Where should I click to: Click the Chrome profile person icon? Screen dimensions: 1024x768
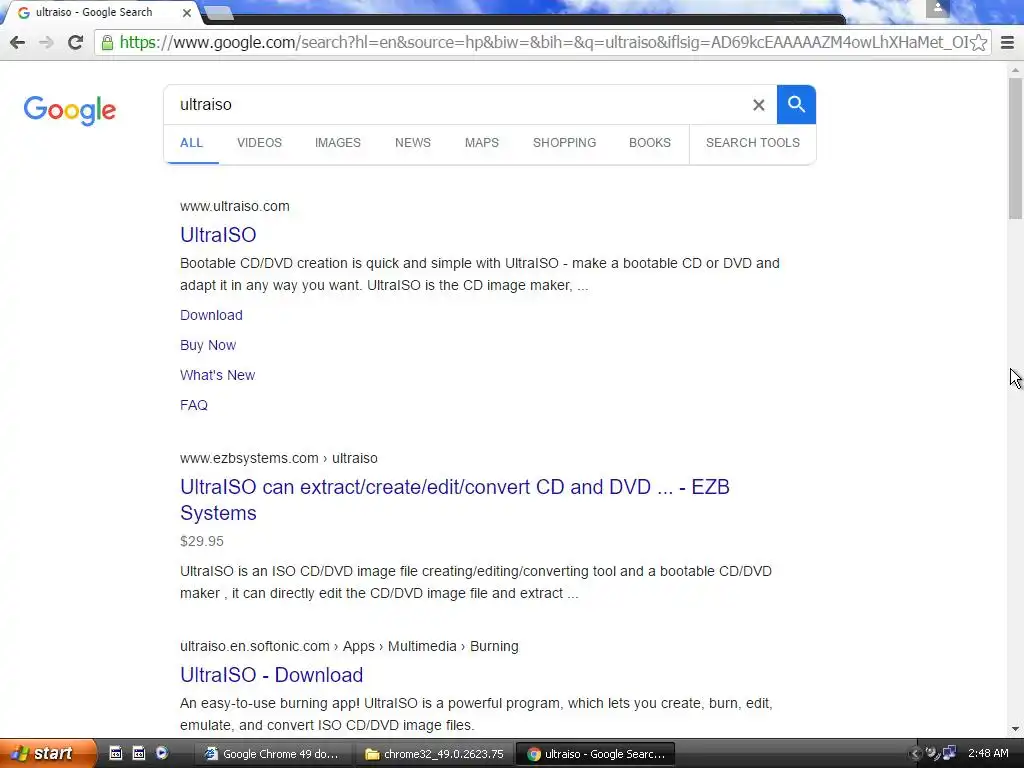(x=938, y=8)
